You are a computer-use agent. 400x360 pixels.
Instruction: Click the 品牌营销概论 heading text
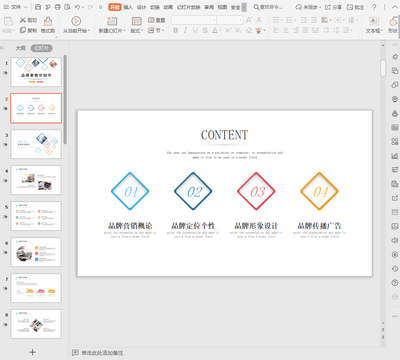[x=130, y=226]
